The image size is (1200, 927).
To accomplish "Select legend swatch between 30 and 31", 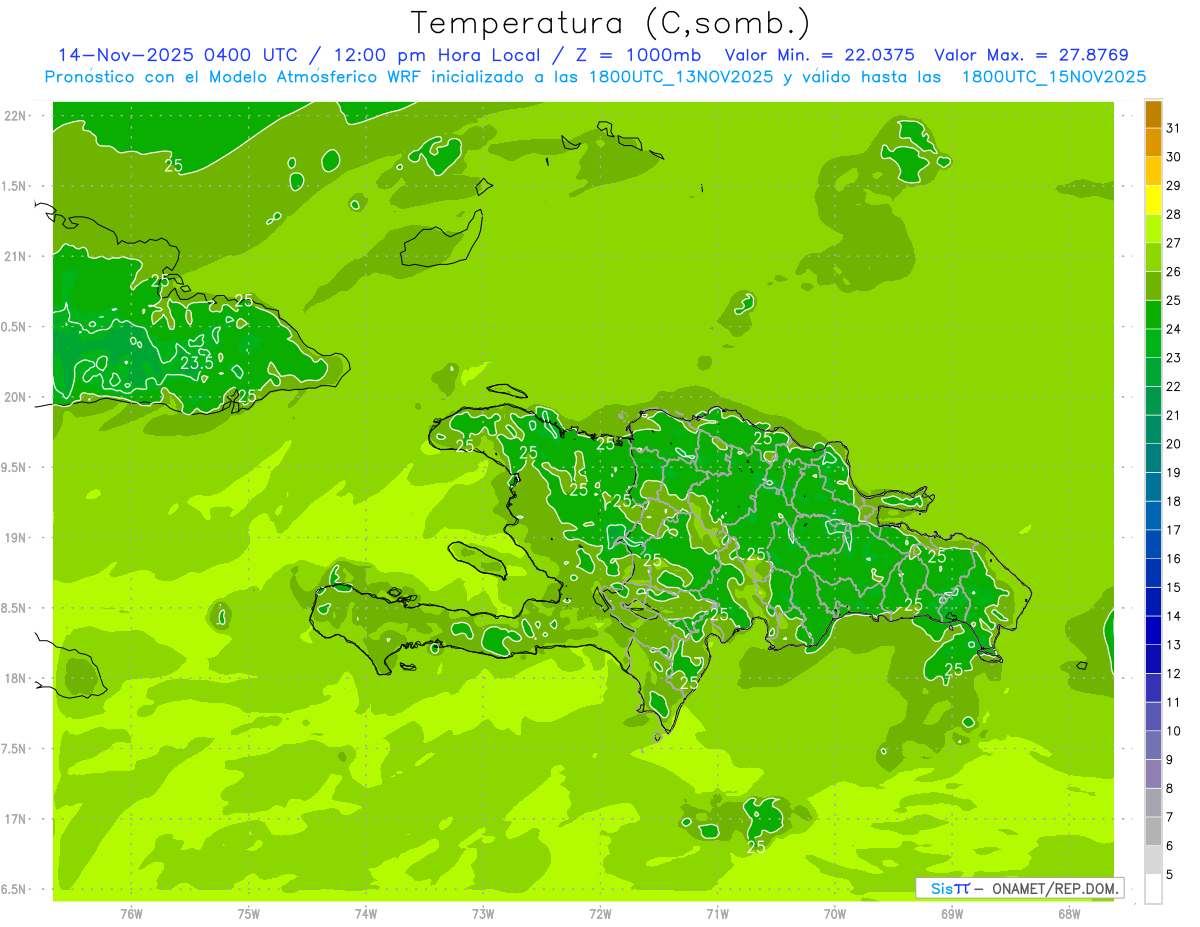I will click(x=1153, y=142).
